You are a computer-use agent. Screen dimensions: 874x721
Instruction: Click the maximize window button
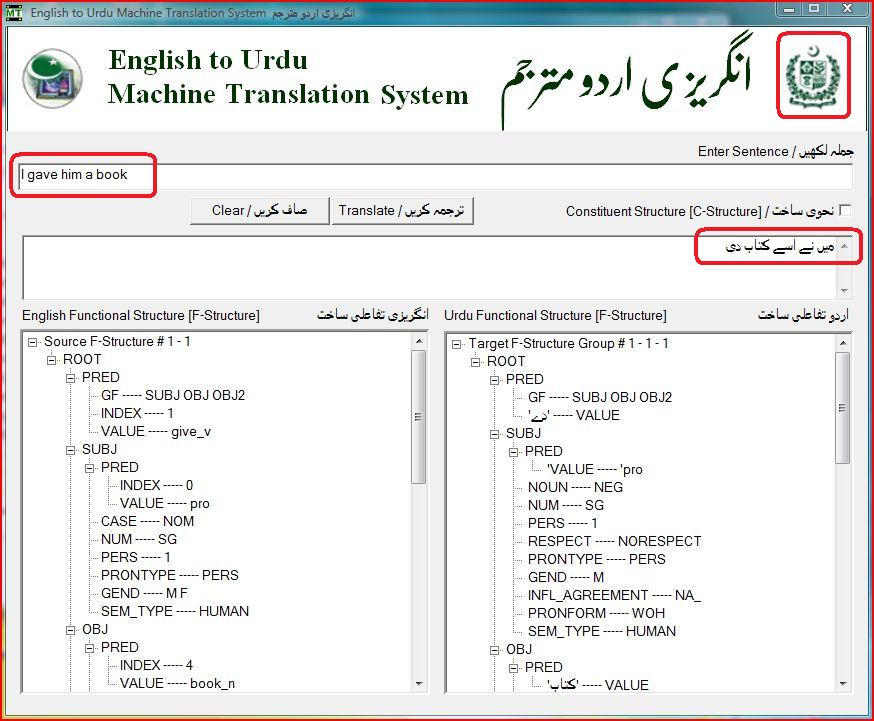[x=813, y=11]
